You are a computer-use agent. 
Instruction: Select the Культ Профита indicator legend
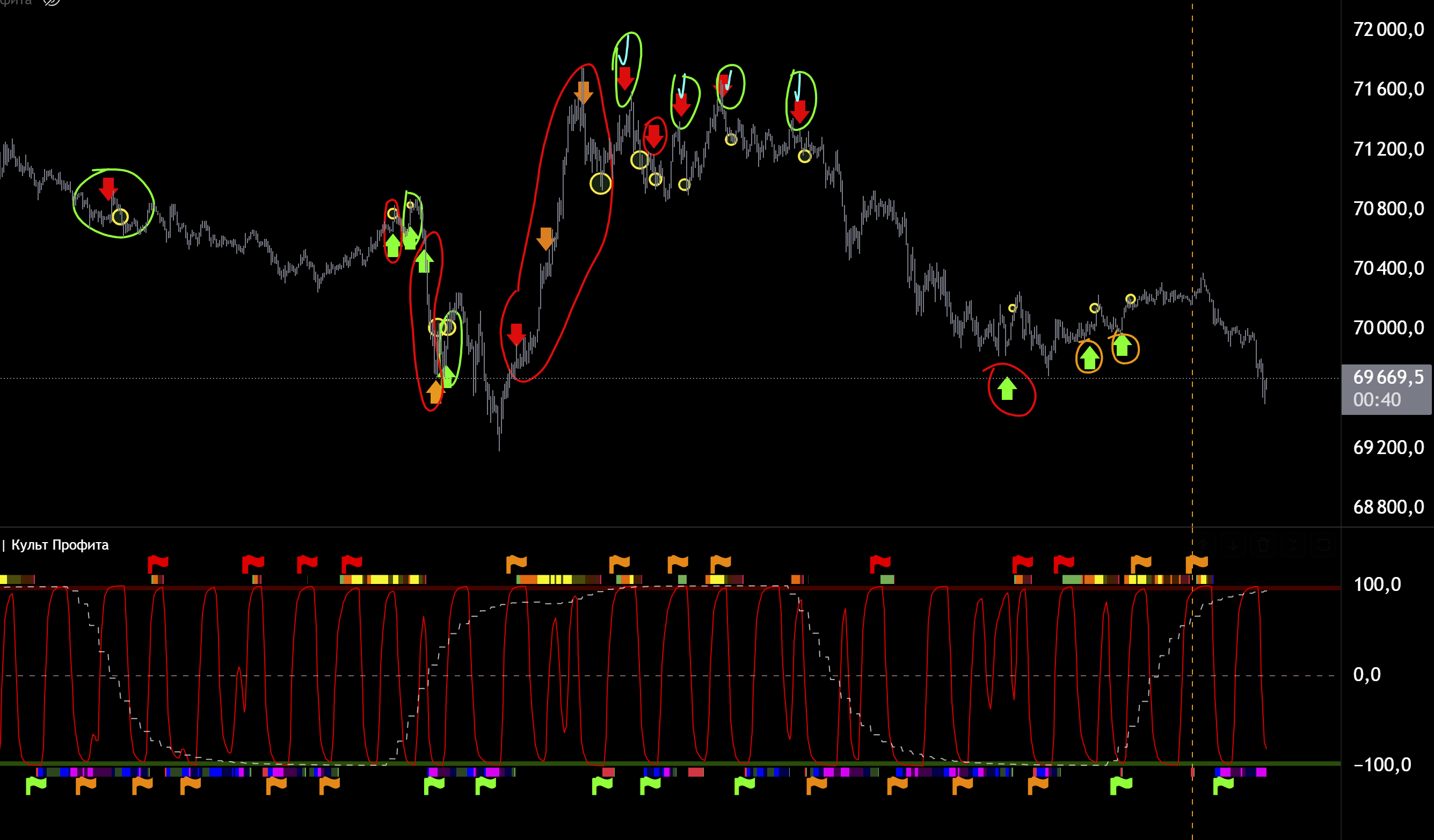pyautogui.click(x=60, y=545)
